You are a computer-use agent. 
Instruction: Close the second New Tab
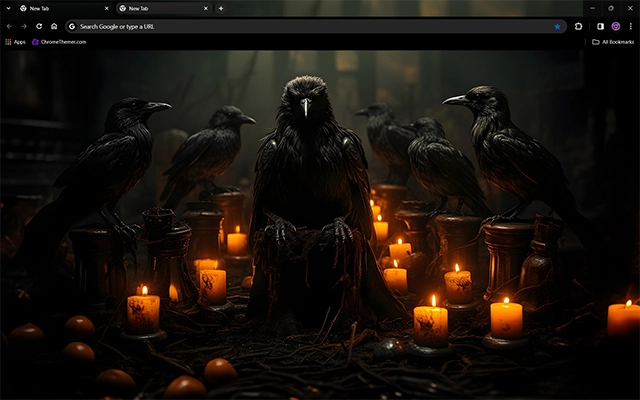(206, 8)
